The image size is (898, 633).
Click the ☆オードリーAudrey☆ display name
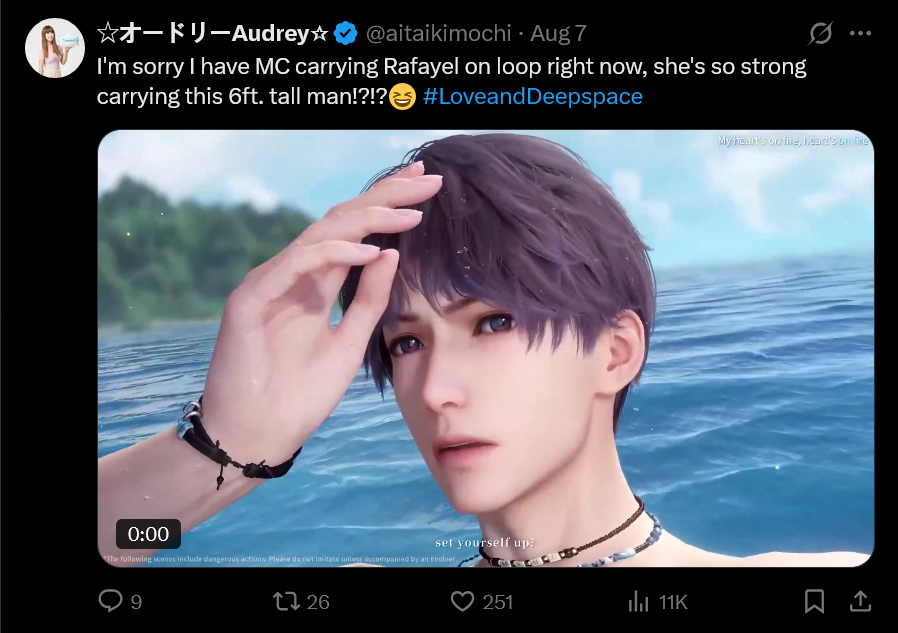coord(212,33)
